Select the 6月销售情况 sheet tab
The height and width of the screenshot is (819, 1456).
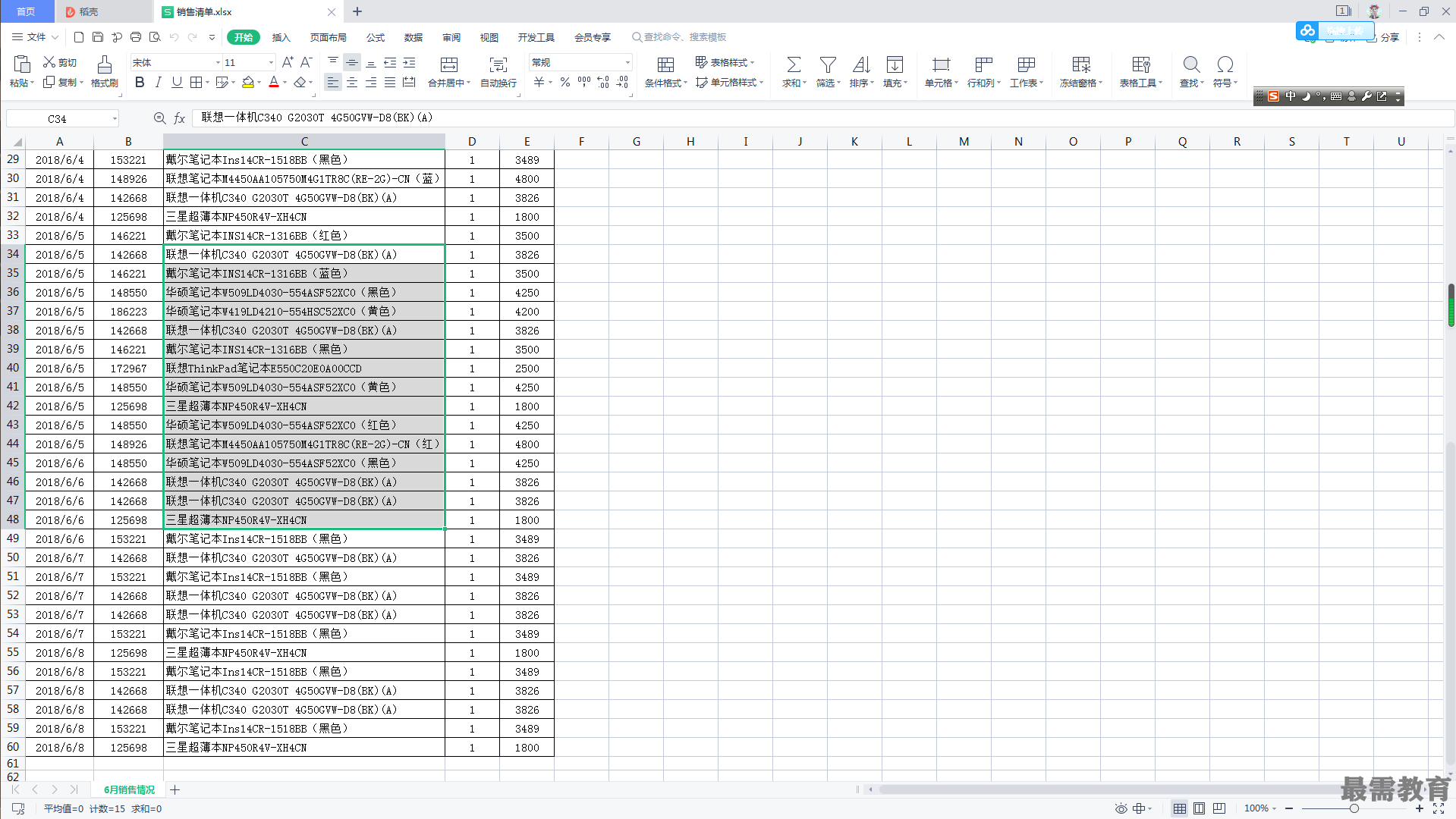click(129, 789)
